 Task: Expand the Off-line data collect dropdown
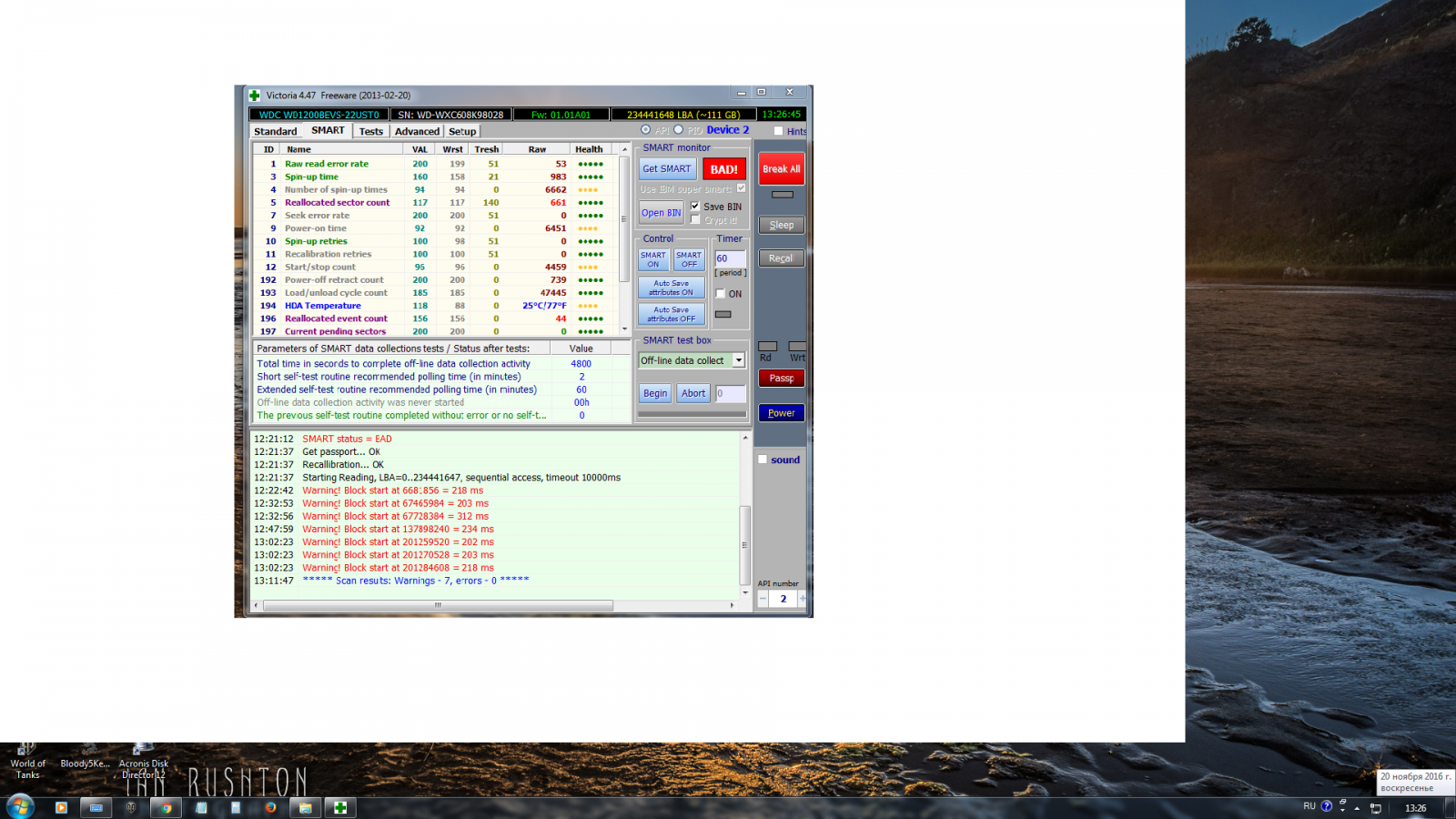pos(738,360)
